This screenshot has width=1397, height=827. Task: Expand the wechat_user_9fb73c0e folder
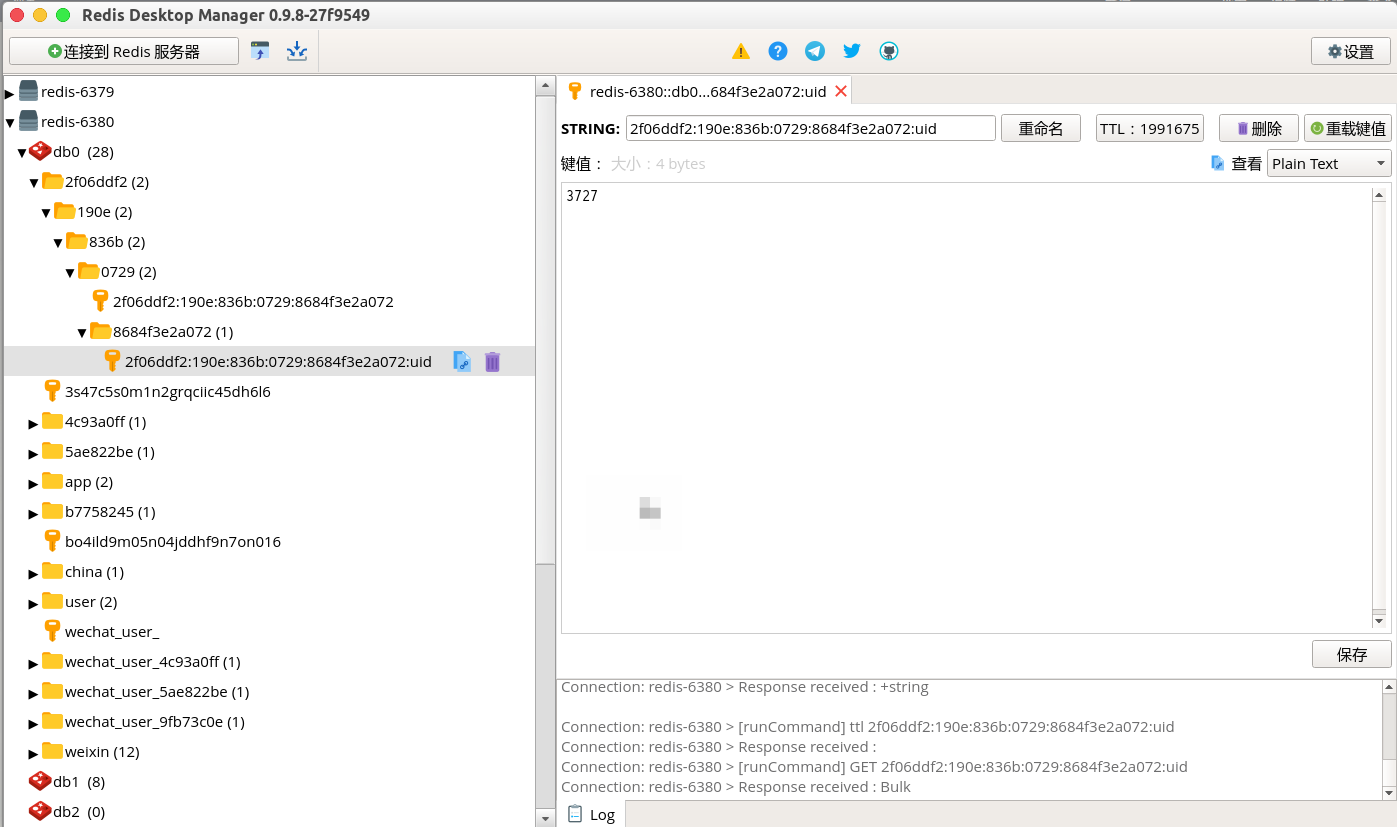(x=34, y=723)
